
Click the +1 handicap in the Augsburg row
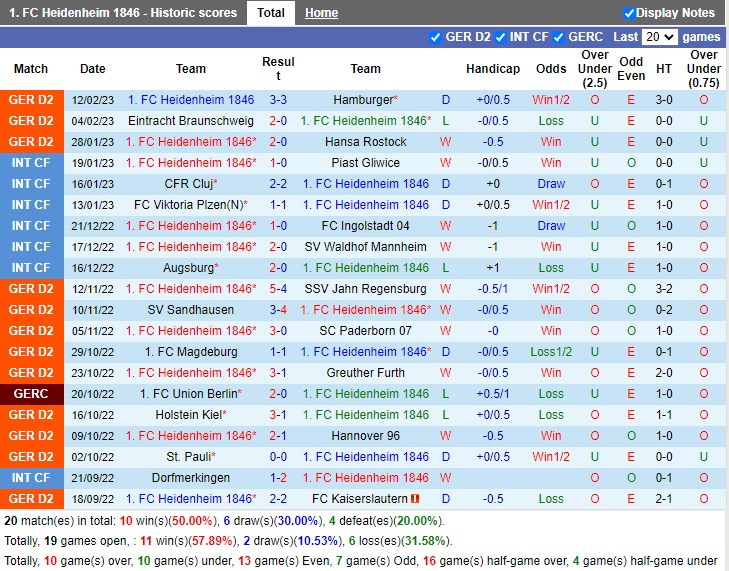[493, 268]
